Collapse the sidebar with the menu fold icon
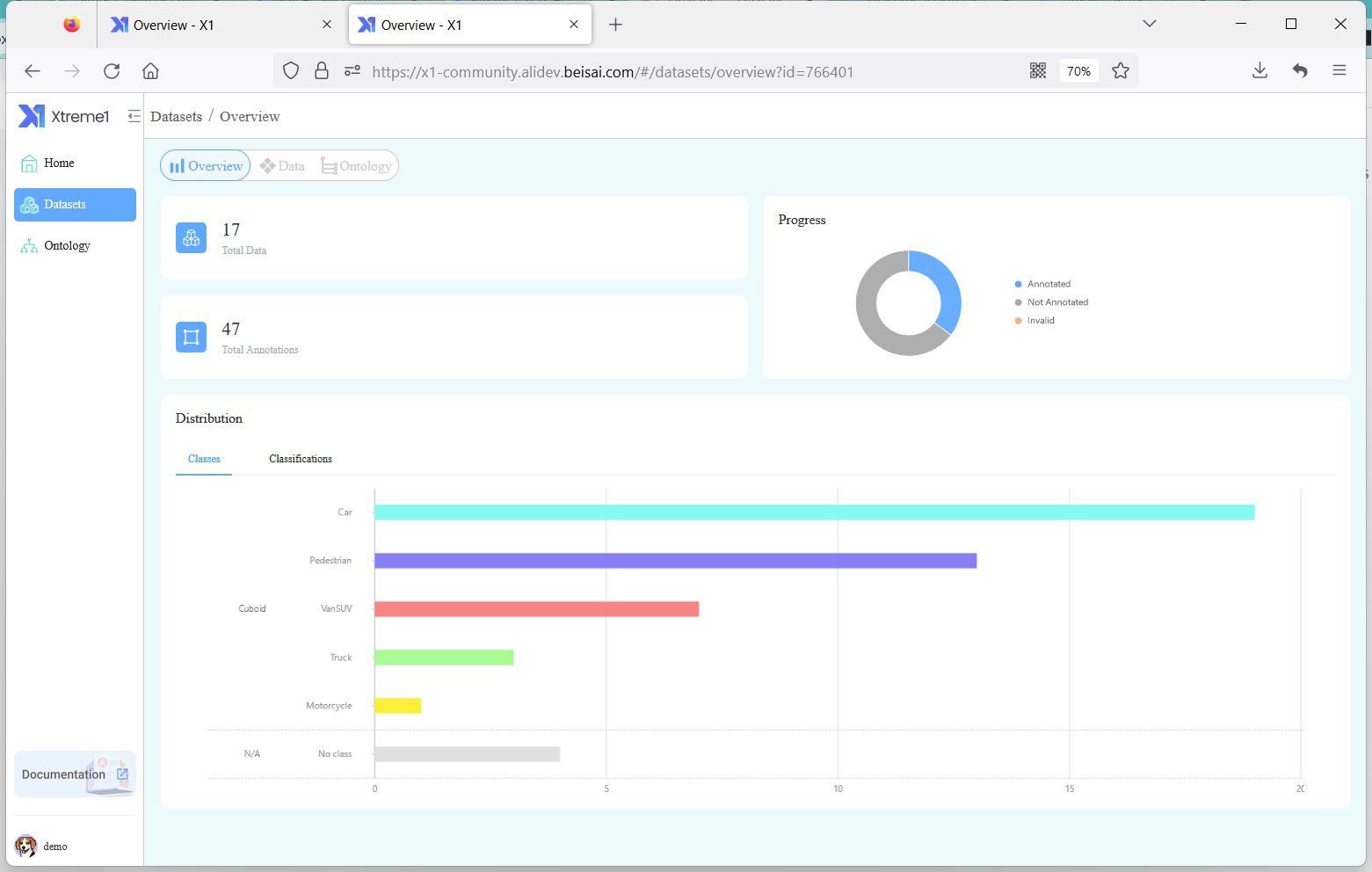 pyautogui.click(x=134, y=116)
